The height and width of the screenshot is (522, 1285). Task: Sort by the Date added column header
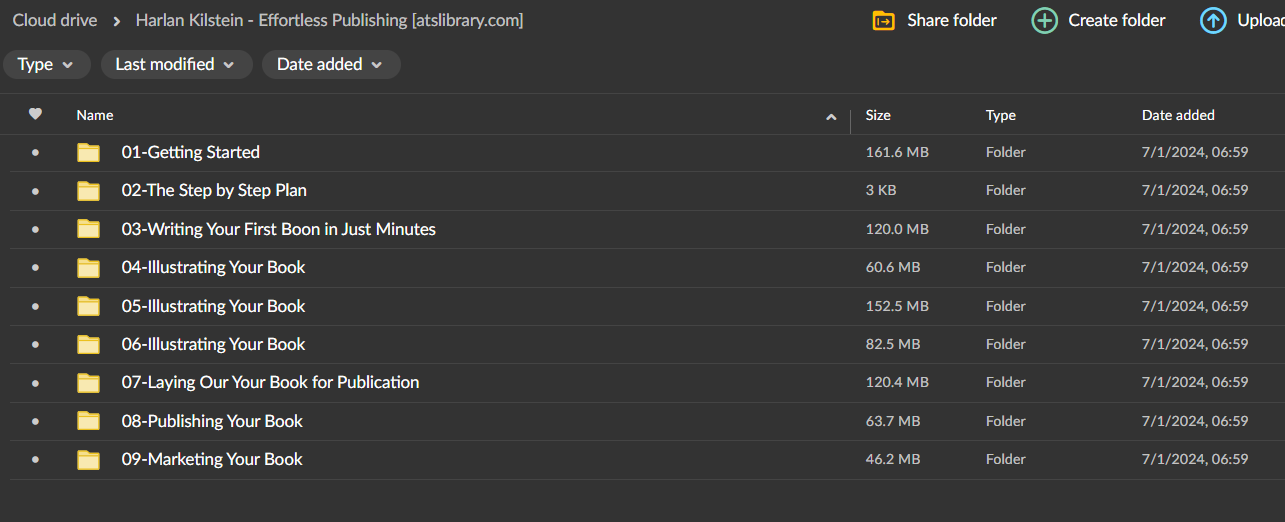(1178, 115)
